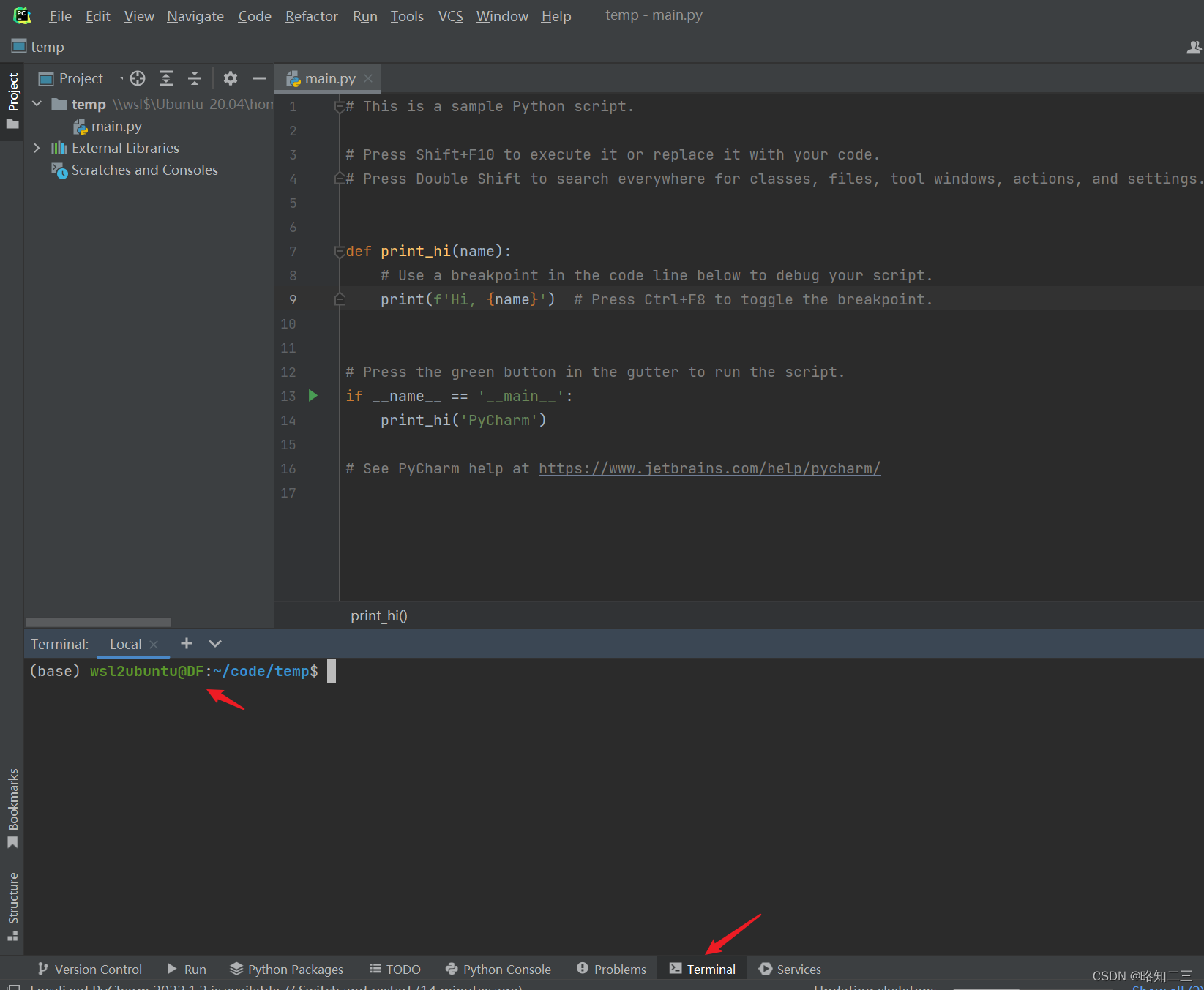1204x990 pixels.
Task: Click Collapse All icon in Project panel
Action: (195, 78)
